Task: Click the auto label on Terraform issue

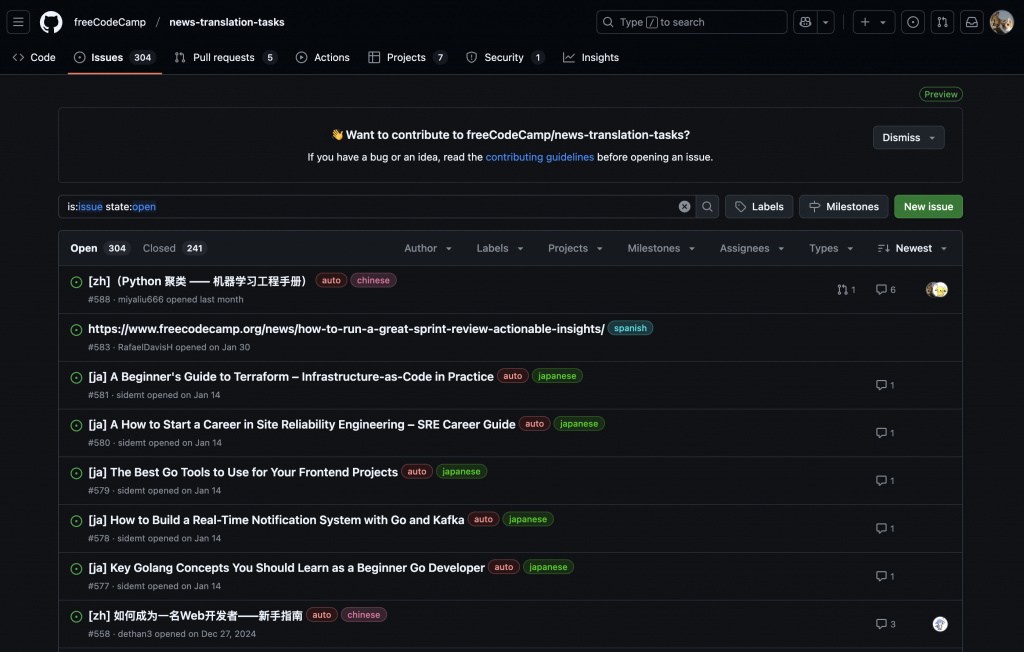Action: 513,376
